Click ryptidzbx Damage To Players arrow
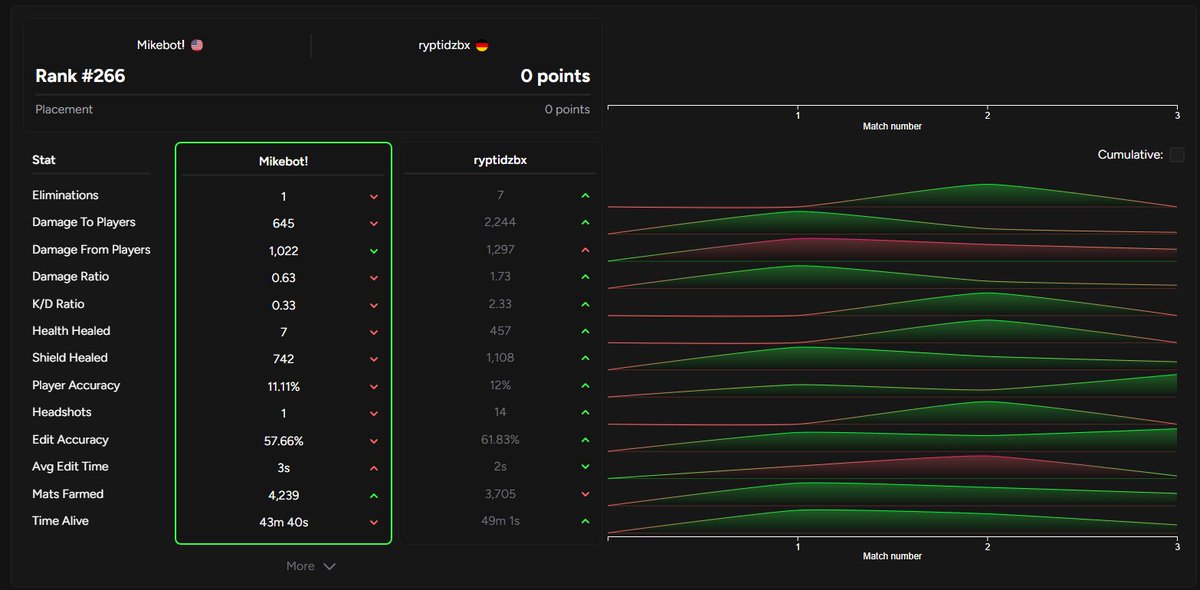Screen dimensions: 1200x590 (x=585, y=223)
